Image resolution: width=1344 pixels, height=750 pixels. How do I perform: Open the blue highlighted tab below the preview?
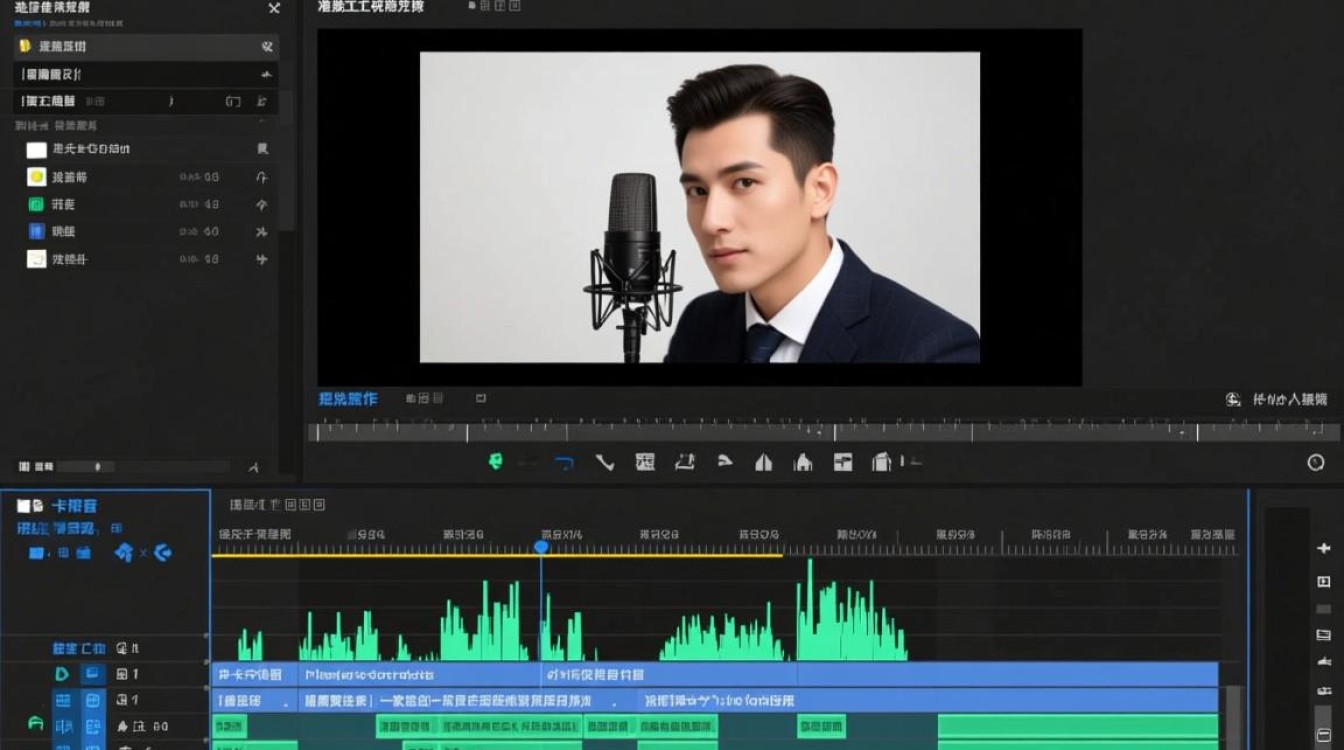pyautogui.click(x=348, y=399)
